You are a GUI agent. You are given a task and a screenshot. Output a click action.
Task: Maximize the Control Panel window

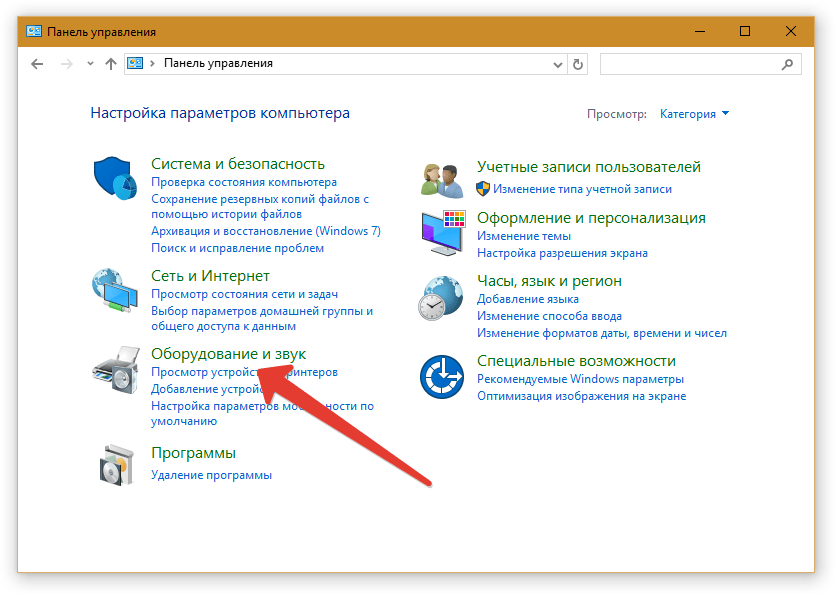(x=745, y=31)
